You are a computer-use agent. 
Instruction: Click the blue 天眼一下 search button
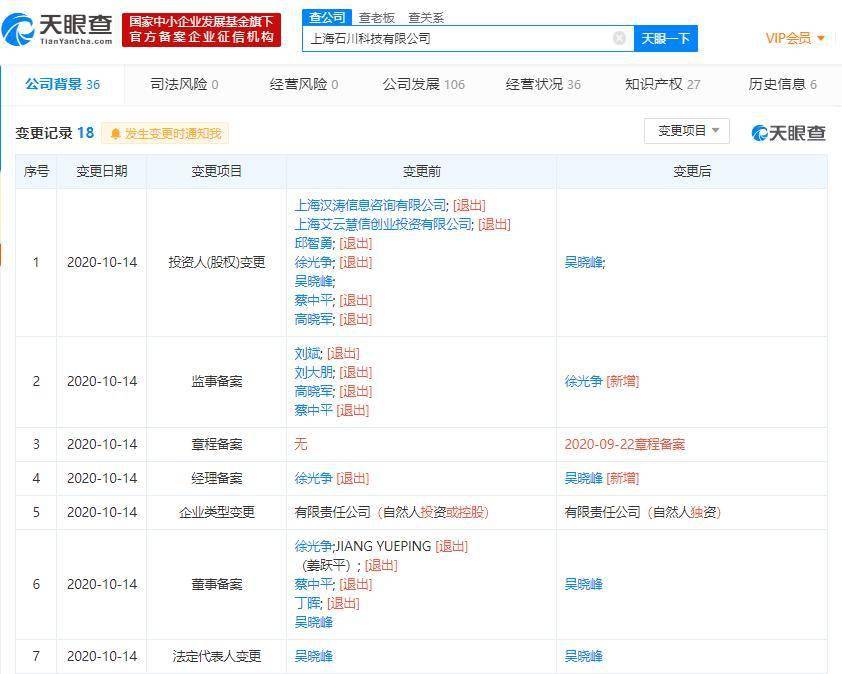tap(665, 37)
